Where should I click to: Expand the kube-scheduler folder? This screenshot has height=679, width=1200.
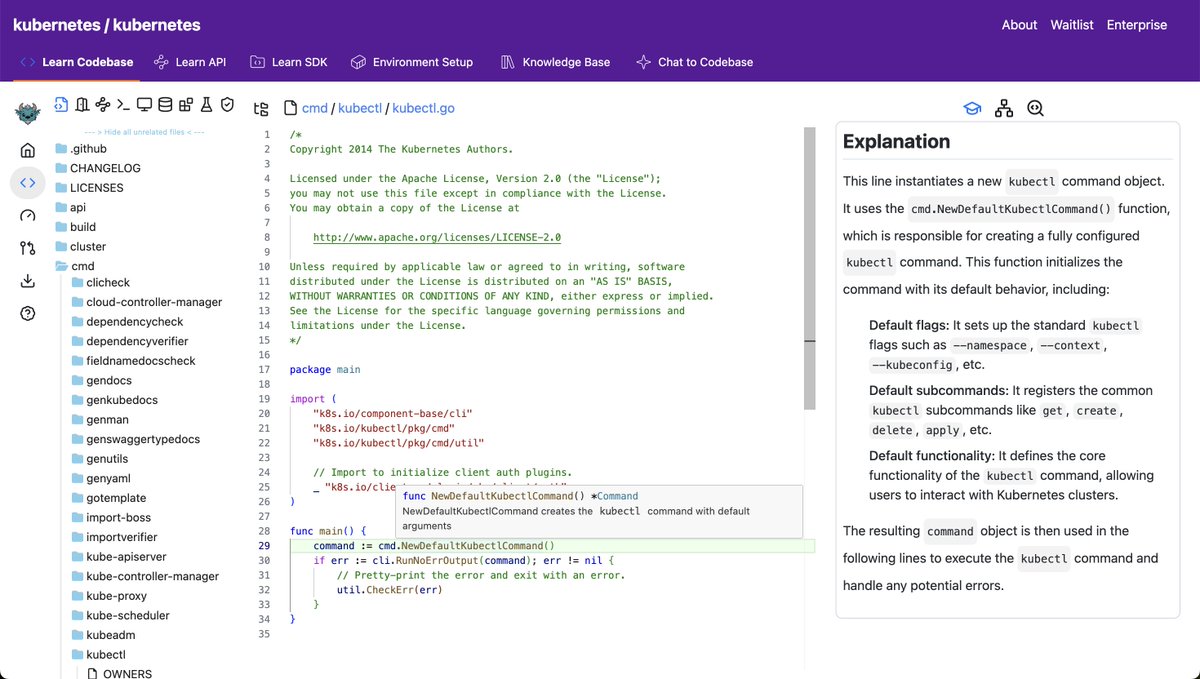120,616
